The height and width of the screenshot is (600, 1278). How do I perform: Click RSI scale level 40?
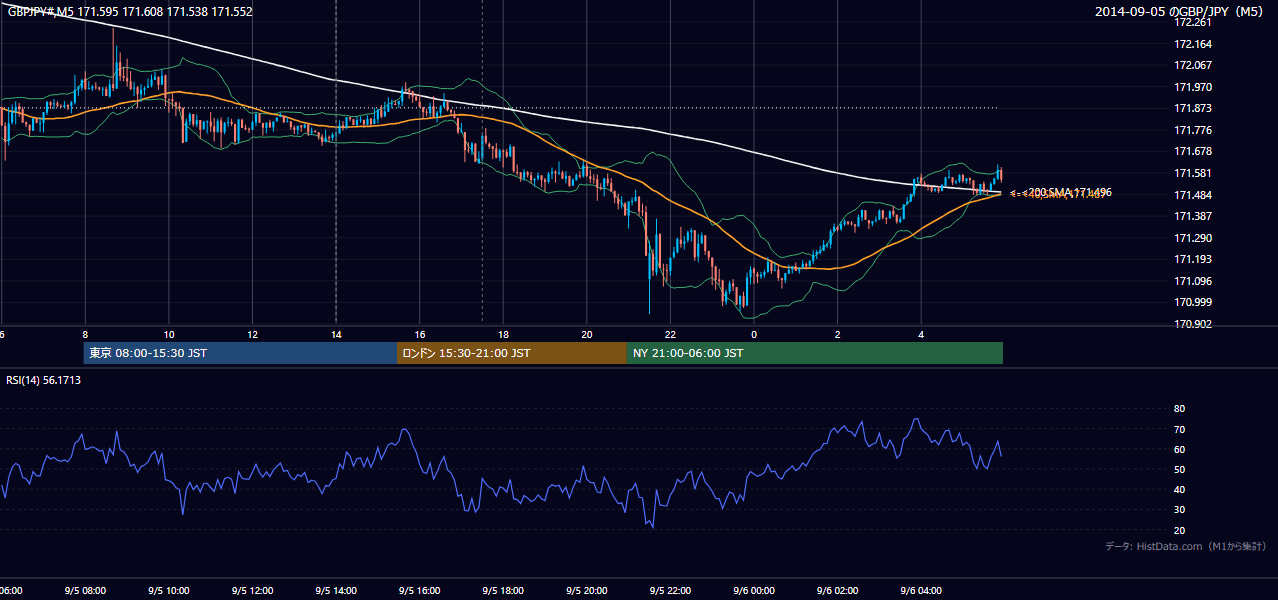click(x=1180, y=489)
